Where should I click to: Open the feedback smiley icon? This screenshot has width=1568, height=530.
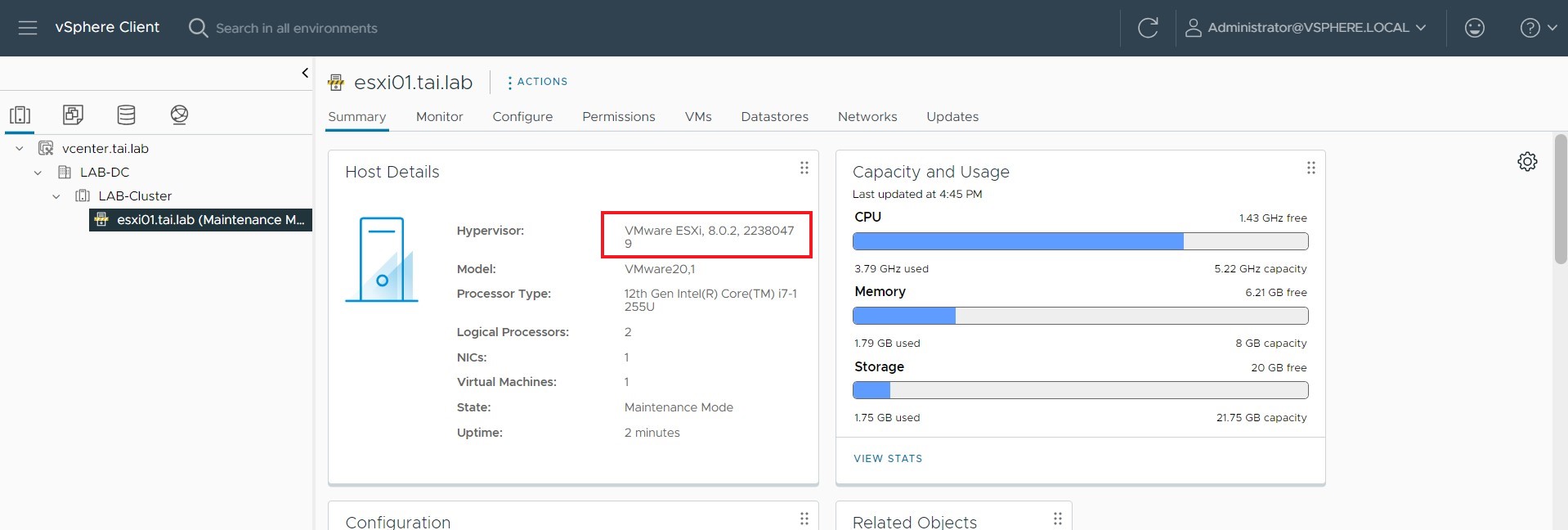click(1475, 28)
